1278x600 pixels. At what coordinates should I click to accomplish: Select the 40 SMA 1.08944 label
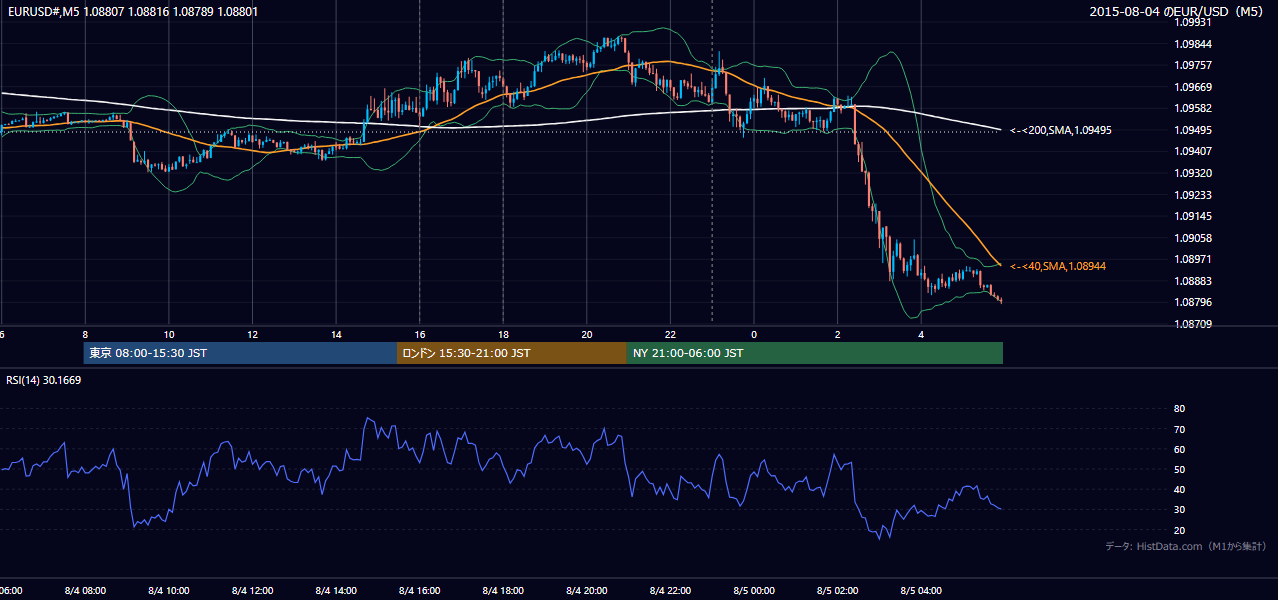[x=1057, y=266]
